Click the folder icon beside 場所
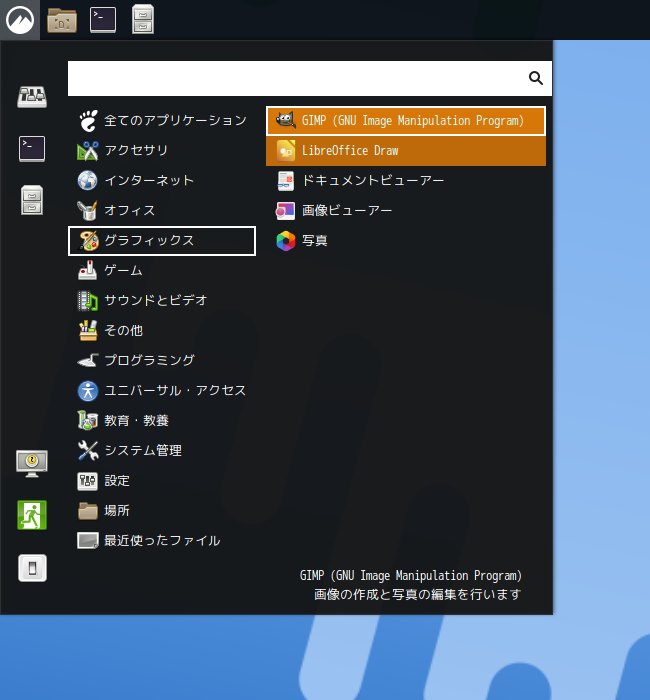The image size is (650, 700). (88, 511)
